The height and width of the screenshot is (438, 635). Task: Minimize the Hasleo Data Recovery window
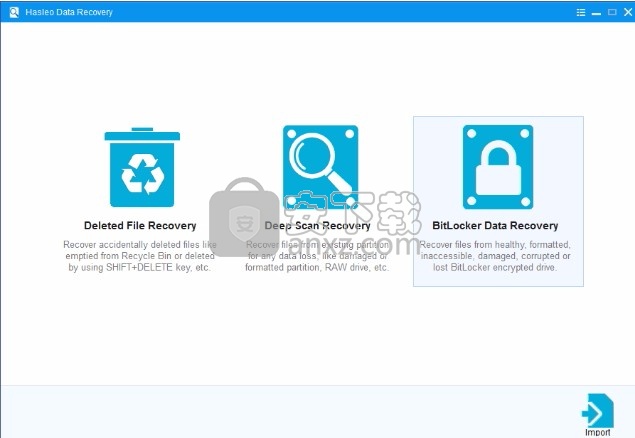click(596, 13)
